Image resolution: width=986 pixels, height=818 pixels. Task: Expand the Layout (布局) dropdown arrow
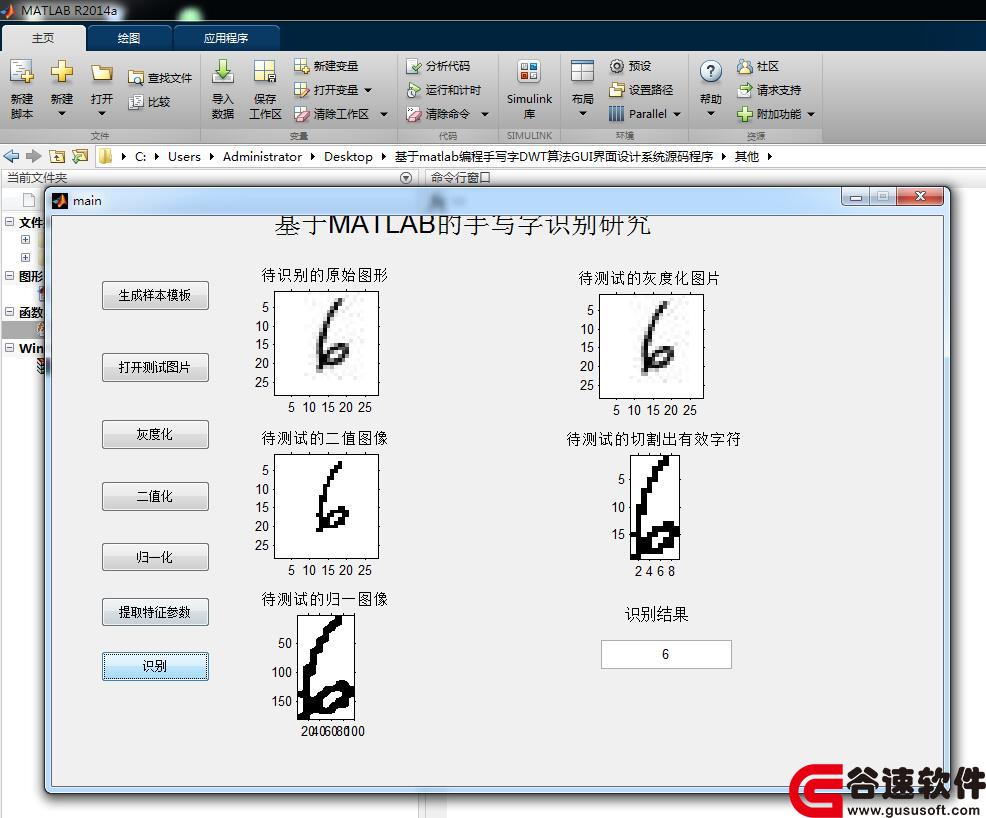tap(582, 114)
